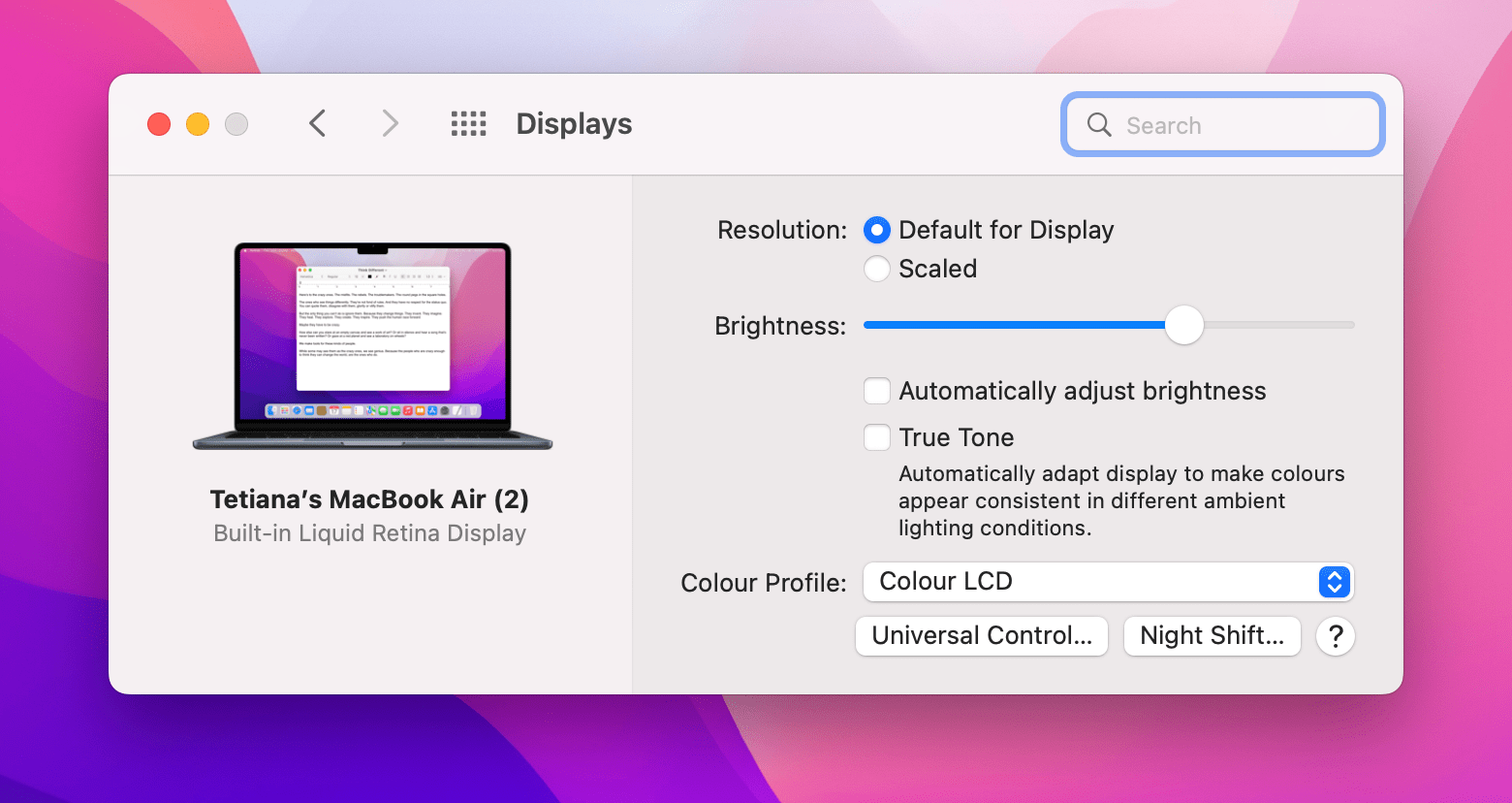The height and width of the screenshot is (803, 1512).
Task: Click the help question mark button
Action: tap(1335, 636)
